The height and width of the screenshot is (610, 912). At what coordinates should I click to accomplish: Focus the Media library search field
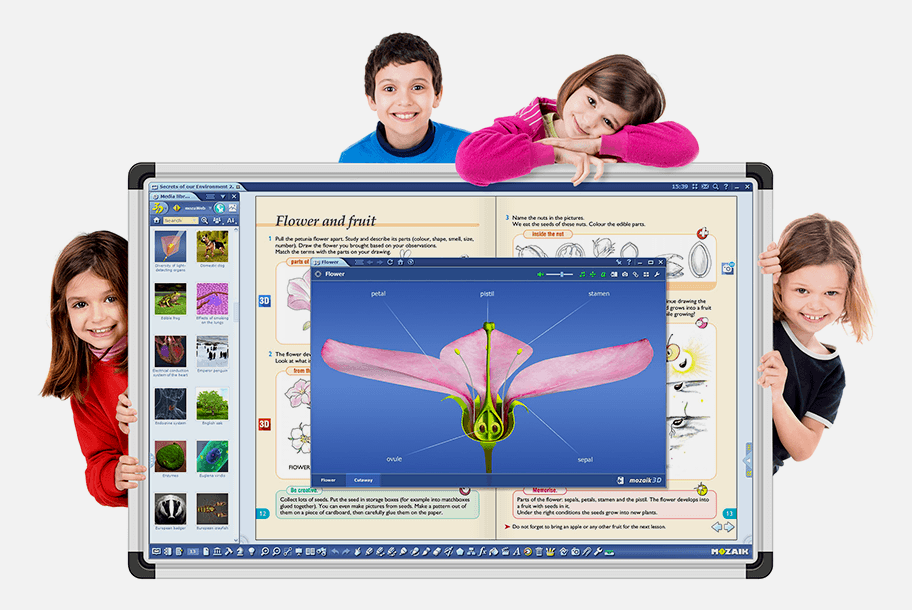tap(180, 220)
